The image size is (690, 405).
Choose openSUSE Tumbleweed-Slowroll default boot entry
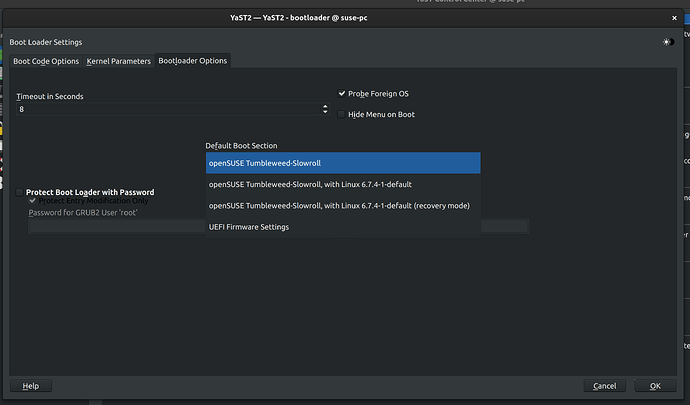(343, 163)
